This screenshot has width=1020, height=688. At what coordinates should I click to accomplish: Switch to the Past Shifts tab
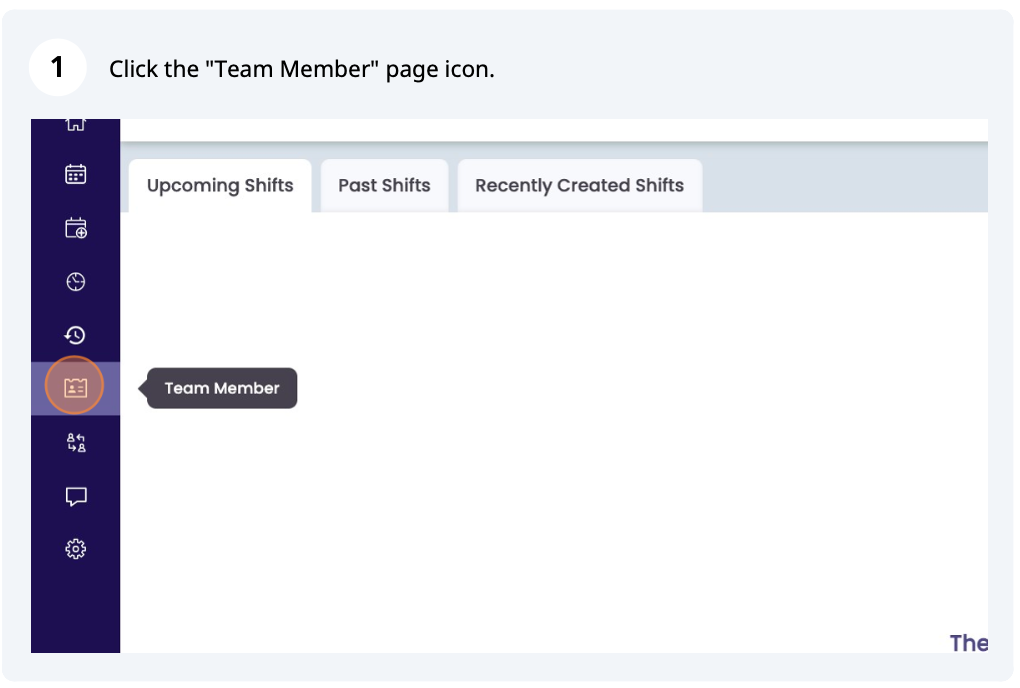384,185
